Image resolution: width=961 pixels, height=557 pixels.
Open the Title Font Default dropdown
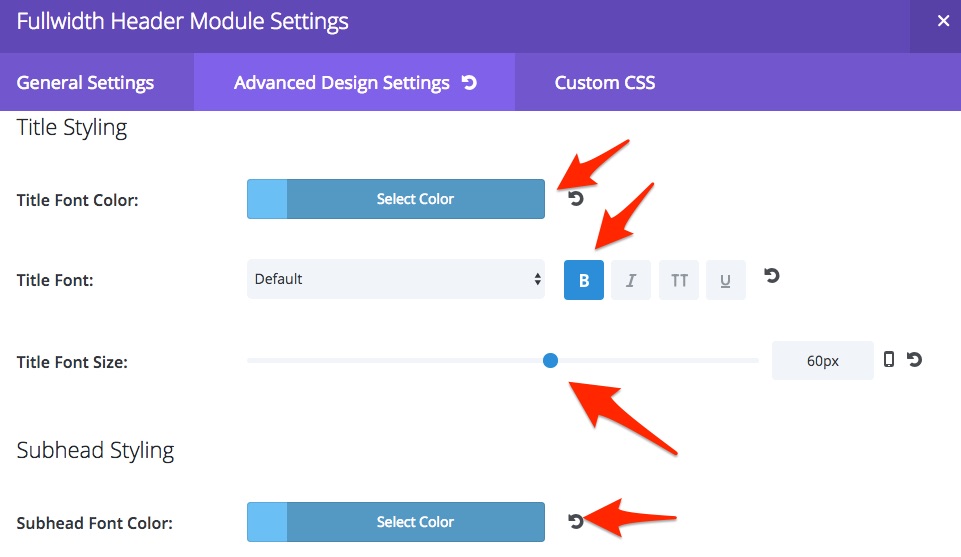396,279
